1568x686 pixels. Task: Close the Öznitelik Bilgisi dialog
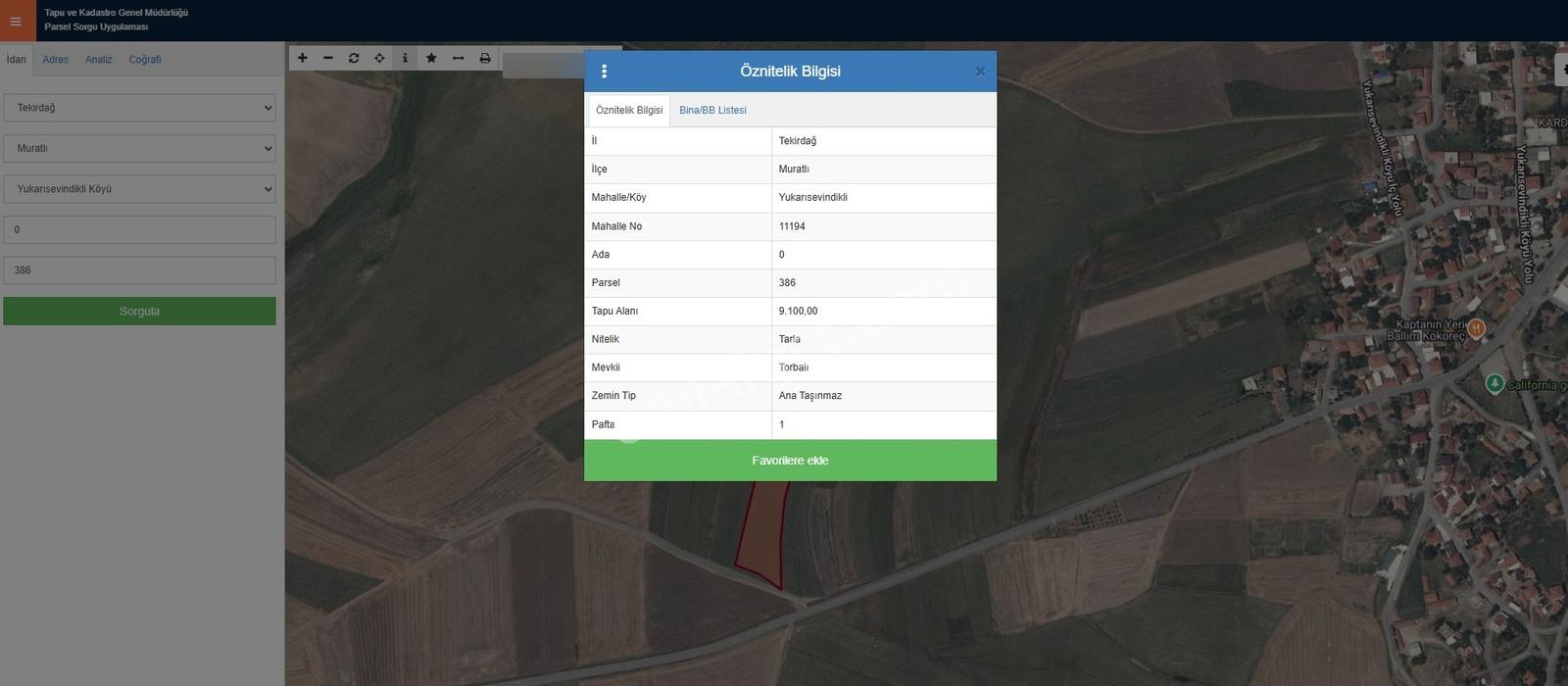tap(980, 72)
